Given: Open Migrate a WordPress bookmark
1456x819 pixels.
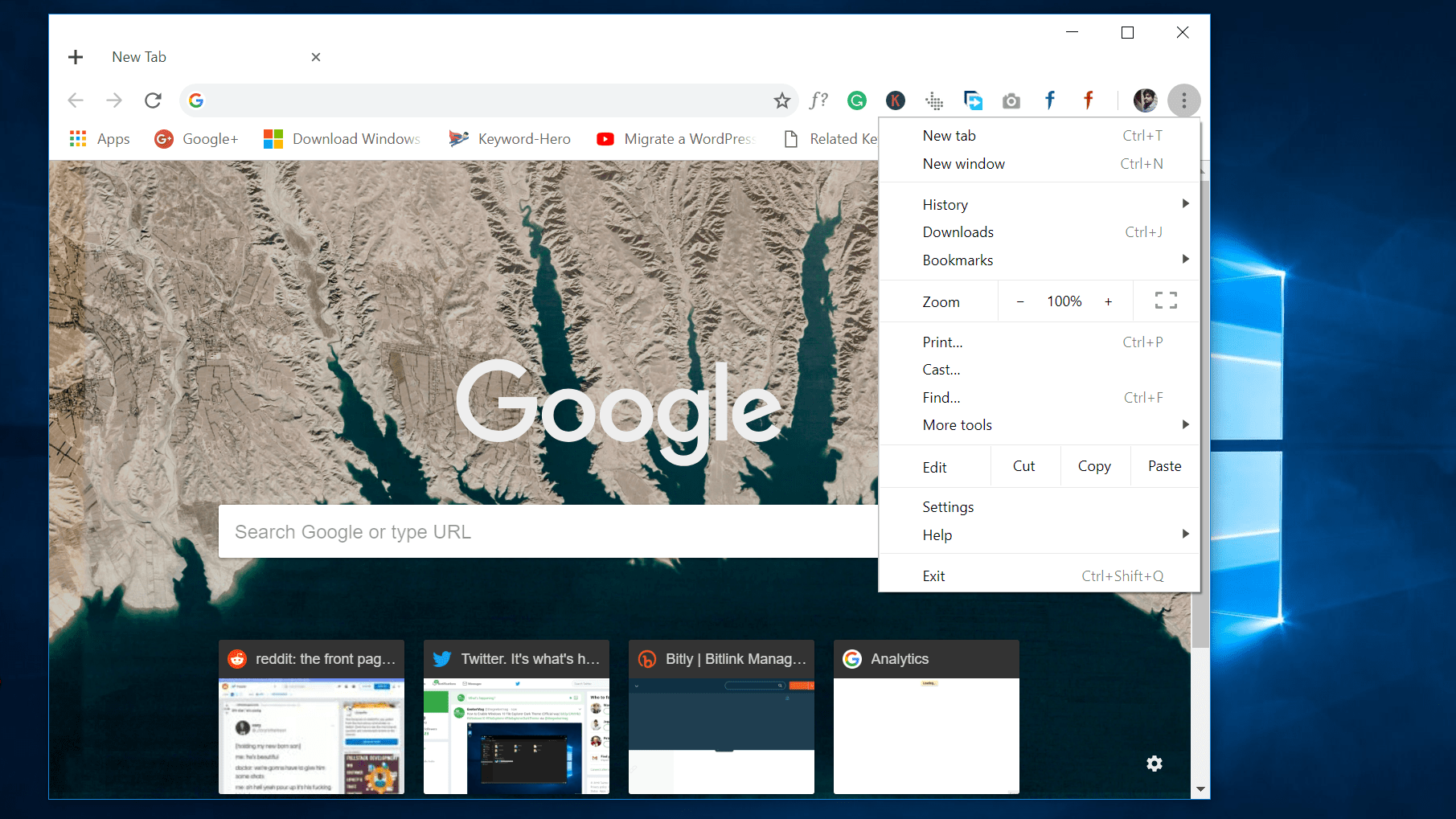Looking at the screenshot, I should pyautogui.click(x=676, y=139).
